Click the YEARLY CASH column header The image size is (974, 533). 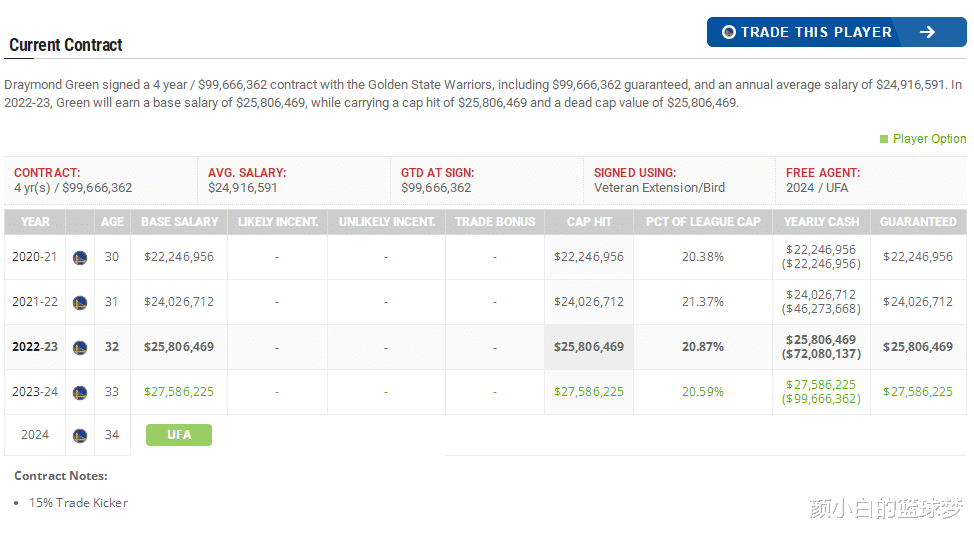821,222
